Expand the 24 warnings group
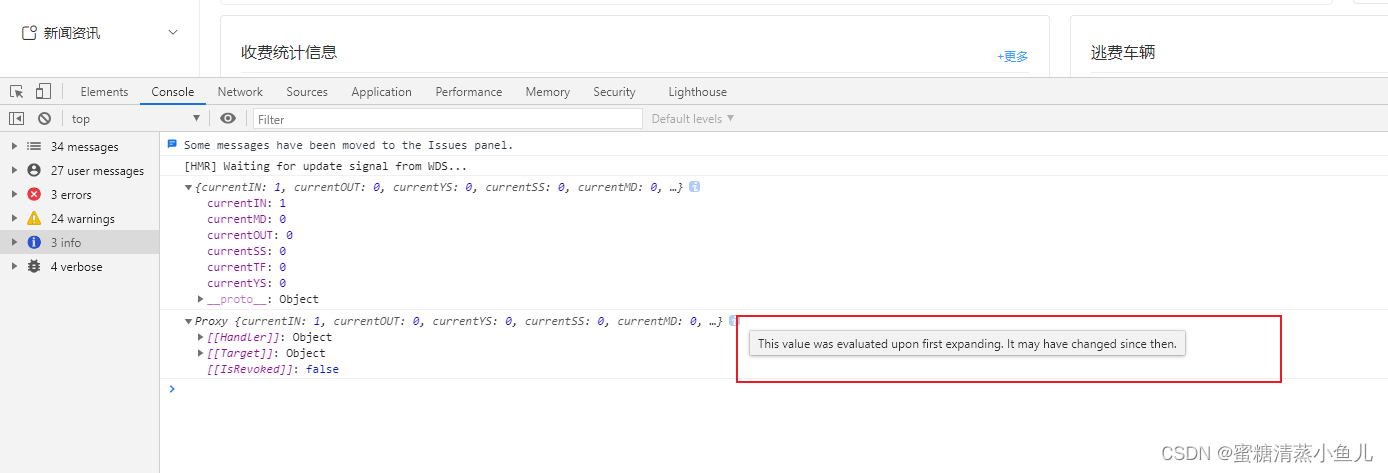The height and width of the screenshot is (473, 1388). click(14, 219)
